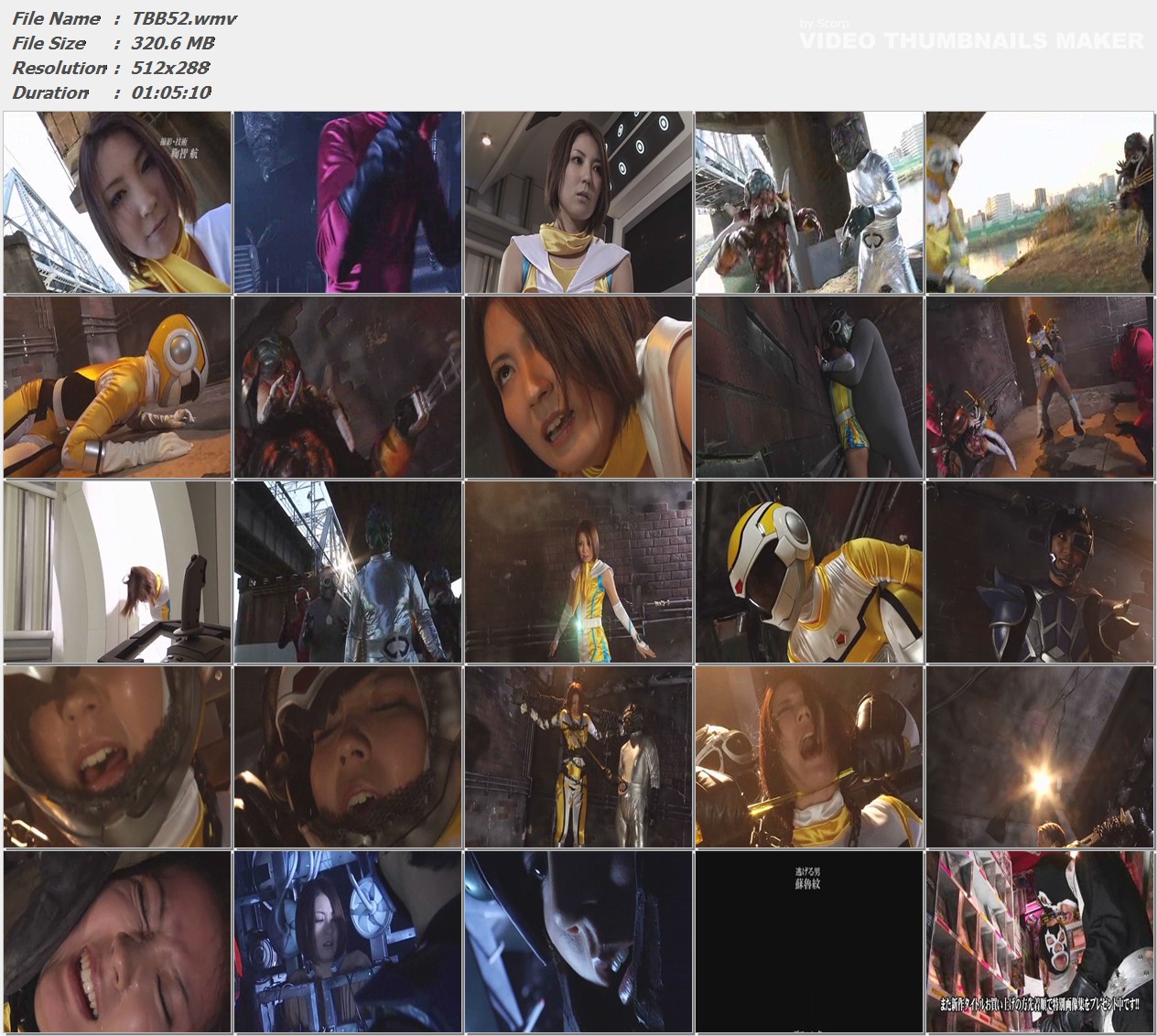This screenshot has height=1036, width=1157.
Task: Select thumbnail with yellow helmet and river skyline
Action: [x=1040, y=202]
